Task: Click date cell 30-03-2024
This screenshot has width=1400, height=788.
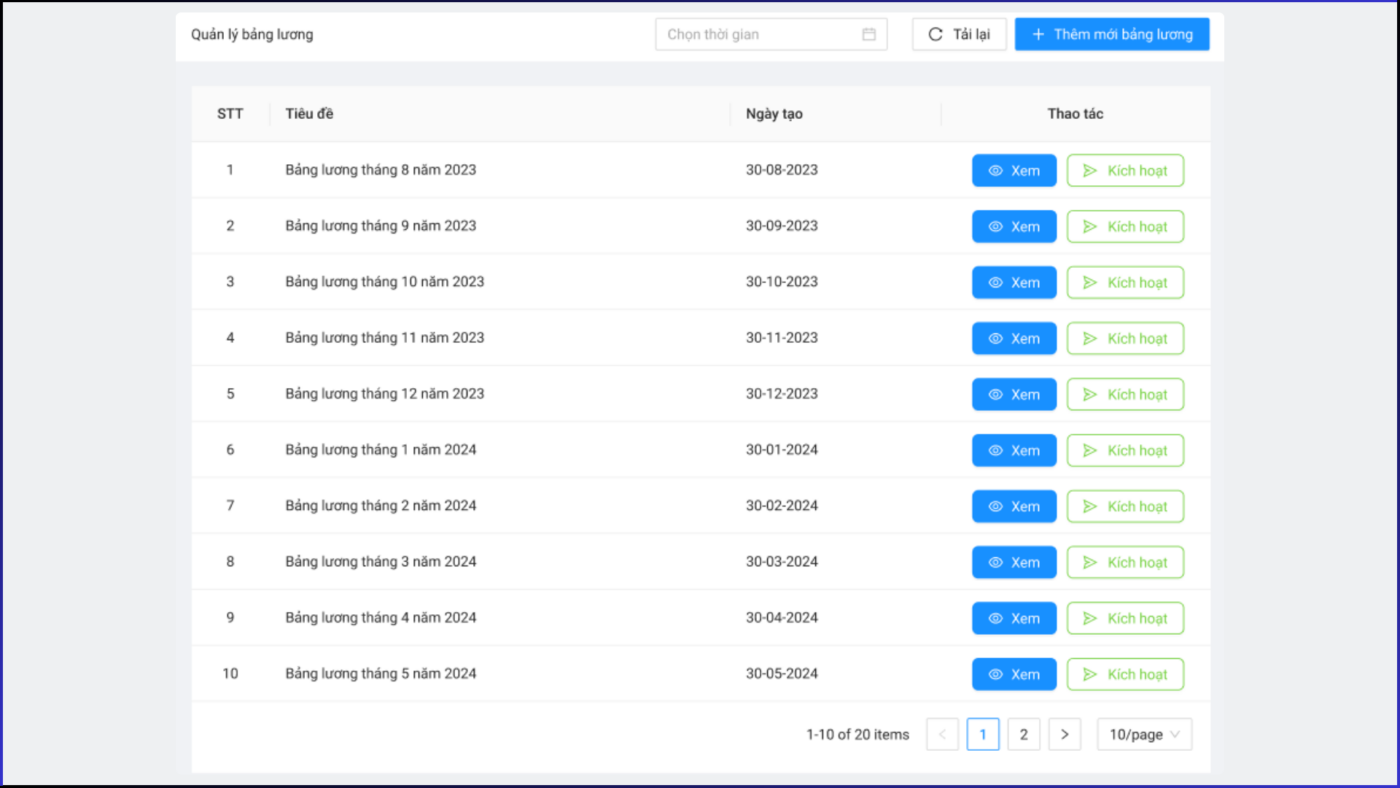Action: (782, 562)
